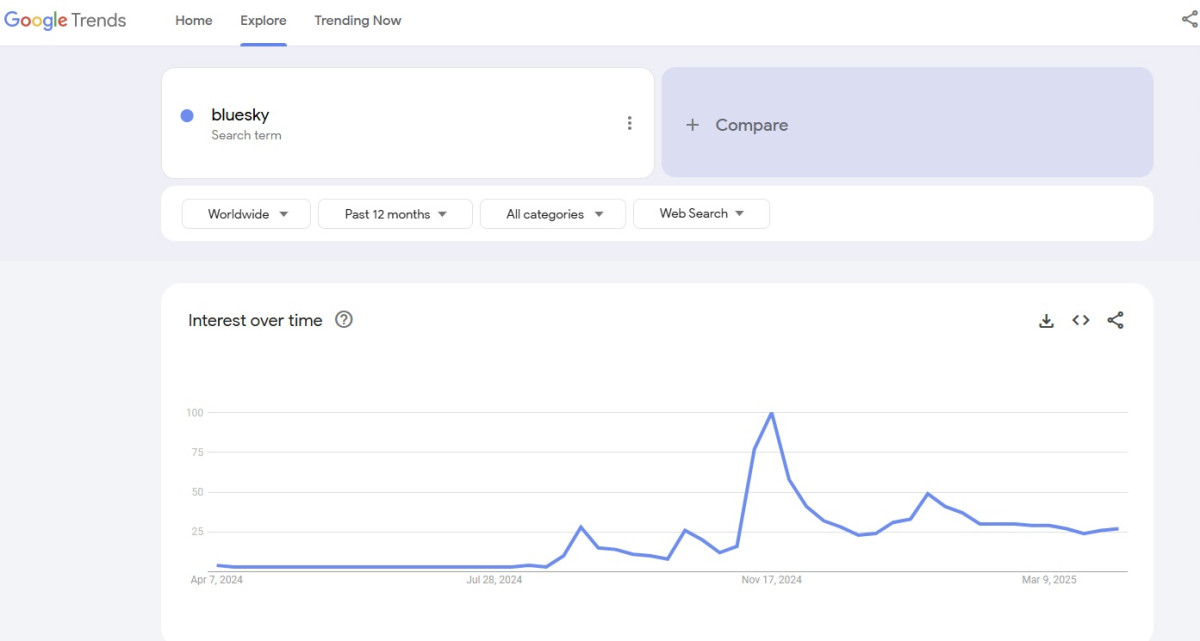Click the blue bluesky term color dot
This screenshot has width=1200, height=641.
tap(187, 116)
